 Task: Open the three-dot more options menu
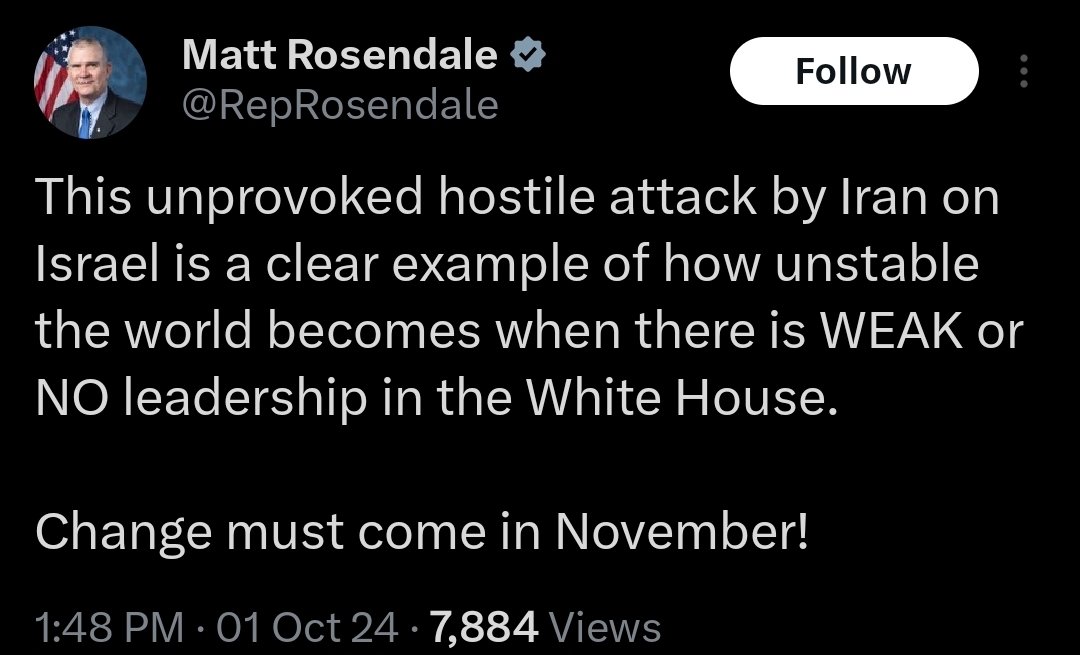click(1022, 72)
